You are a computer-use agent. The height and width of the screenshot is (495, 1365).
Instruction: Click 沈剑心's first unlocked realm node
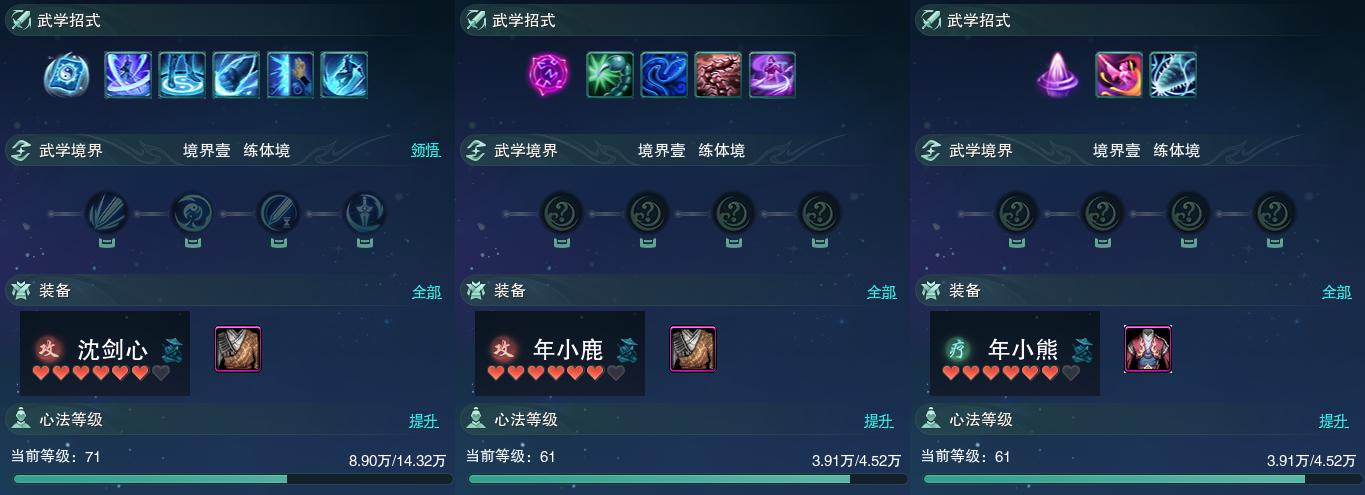[x=106, y=213]
